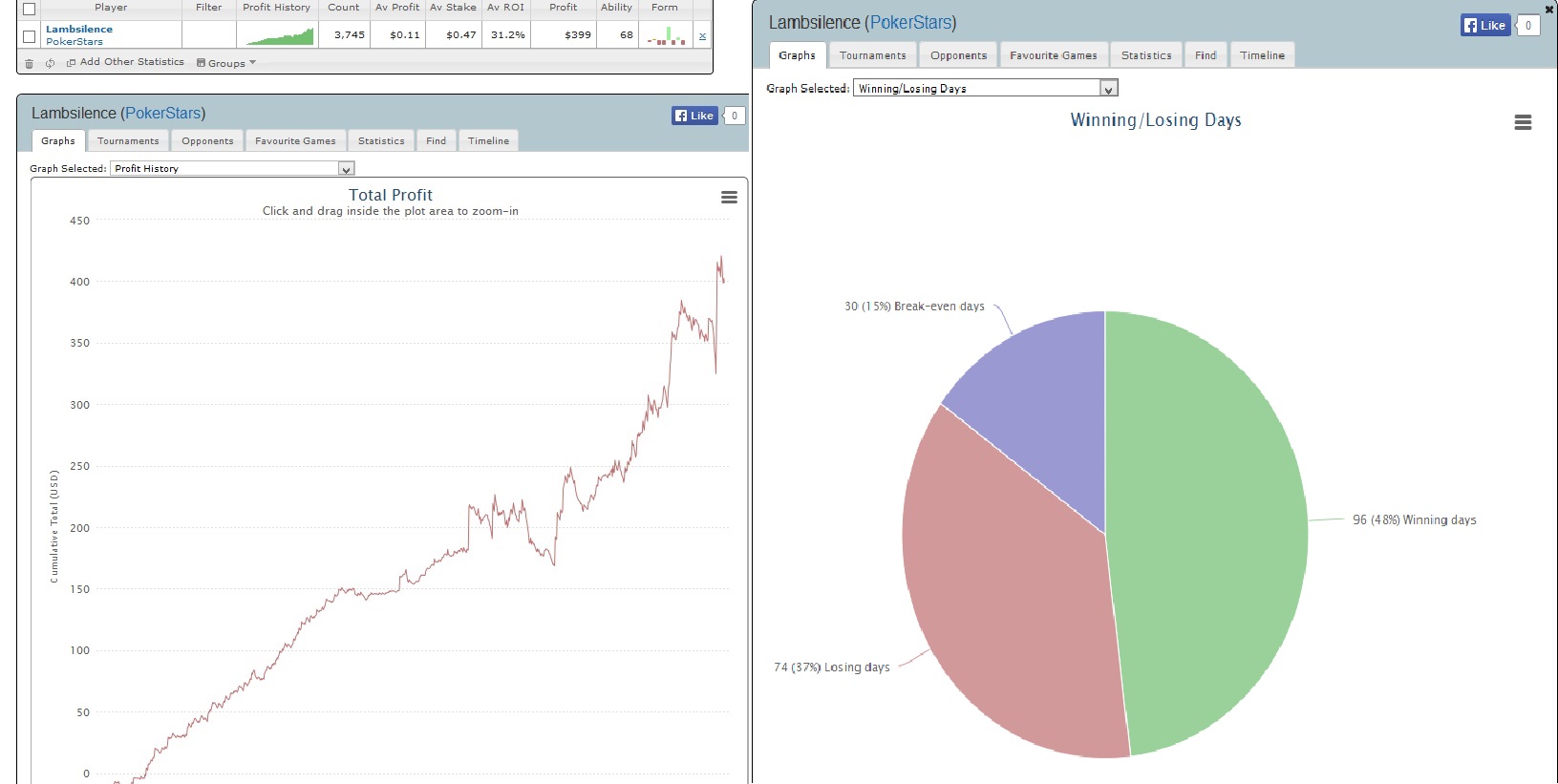Open the Graph Selected dropdown showing Profit History
This screenshot has height=784, width=1558.
point(232,168)
